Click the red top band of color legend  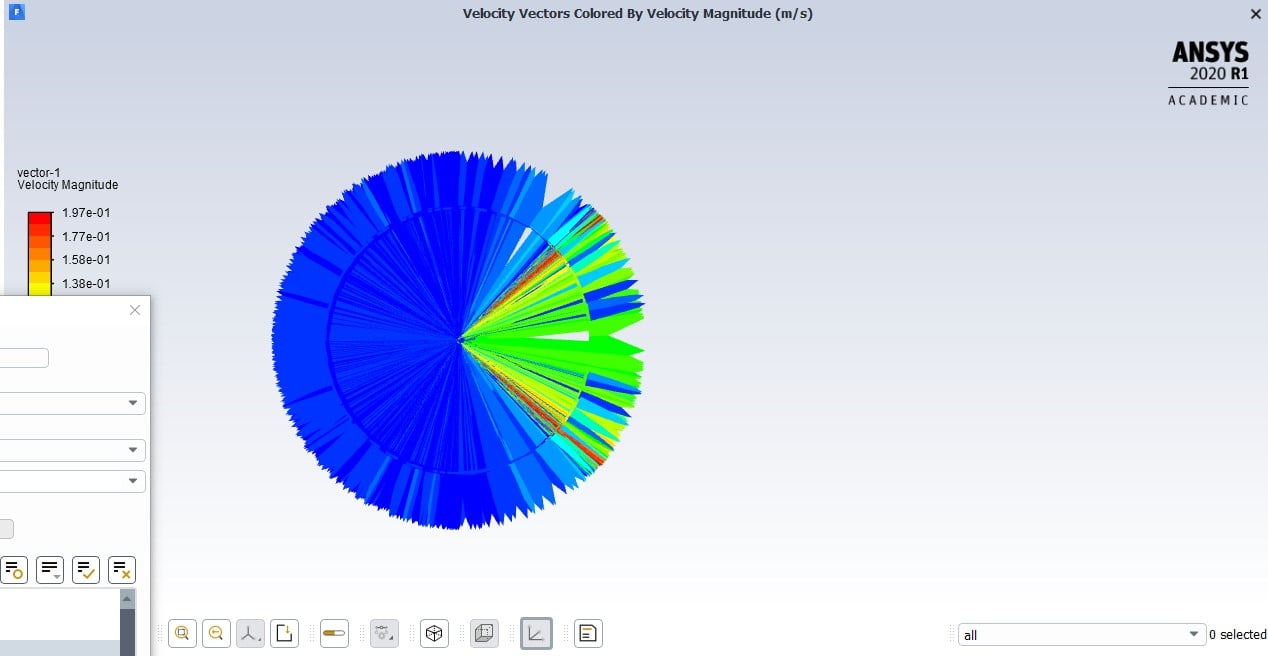[x=39, y=218]
